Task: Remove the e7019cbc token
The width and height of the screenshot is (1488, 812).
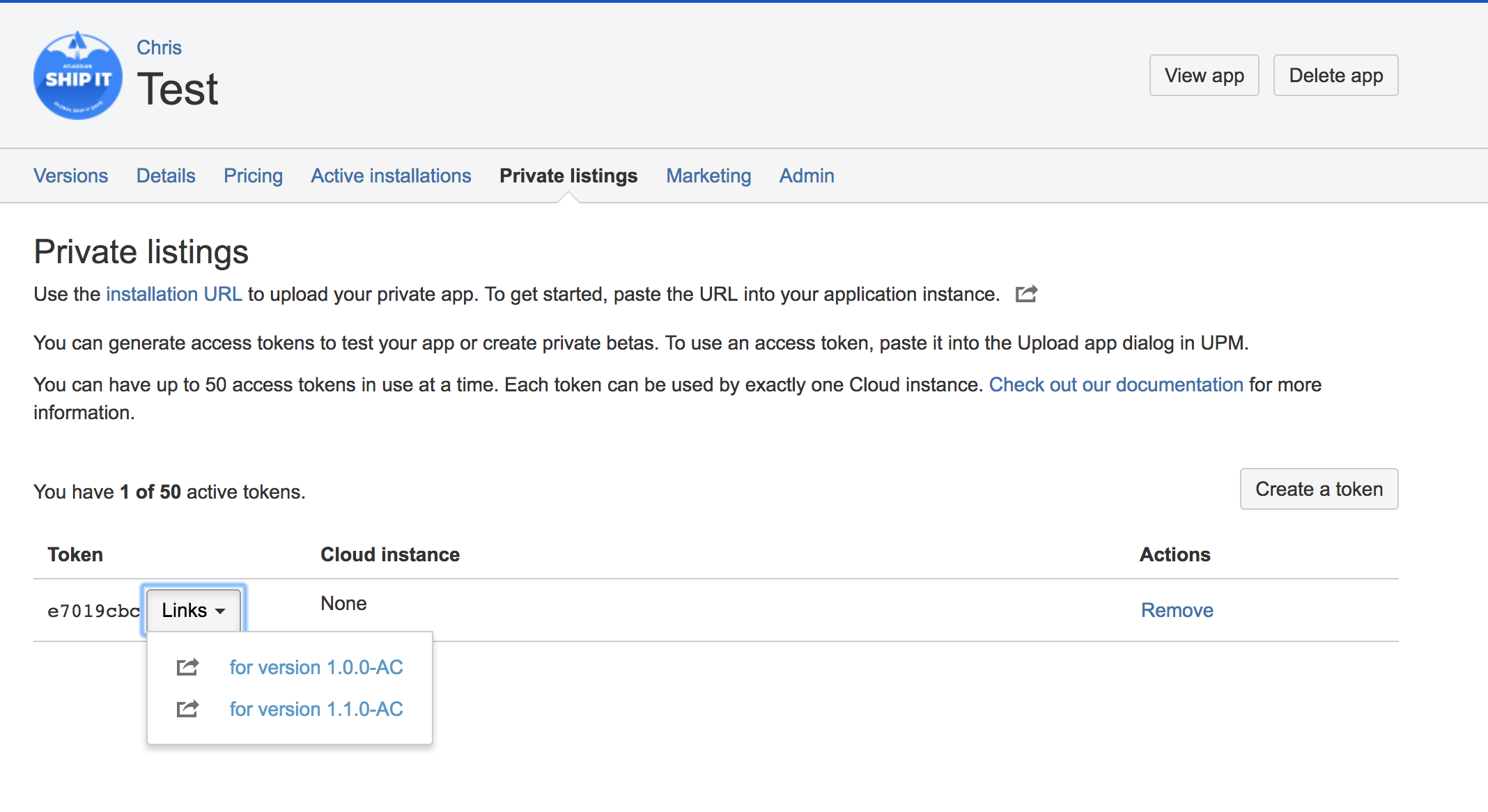Action: pyautogui.click(x=1177, y=610)
